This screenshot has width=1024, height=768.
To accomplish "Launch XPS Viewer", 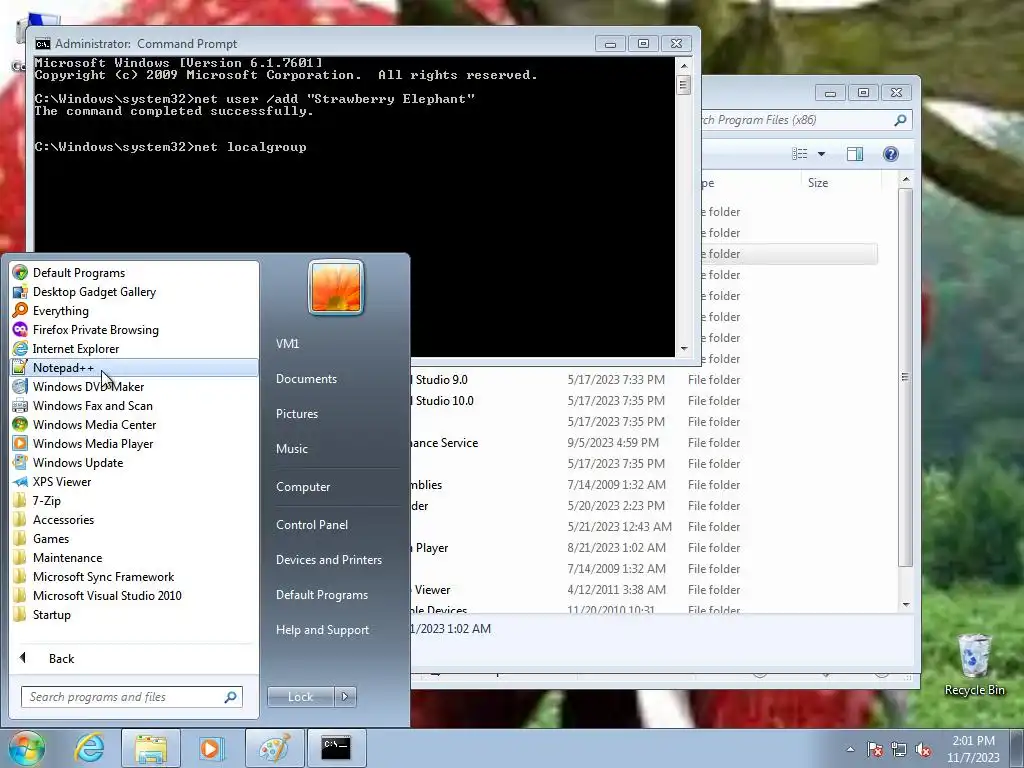I will pyautogui.click(x=134, y=481).
